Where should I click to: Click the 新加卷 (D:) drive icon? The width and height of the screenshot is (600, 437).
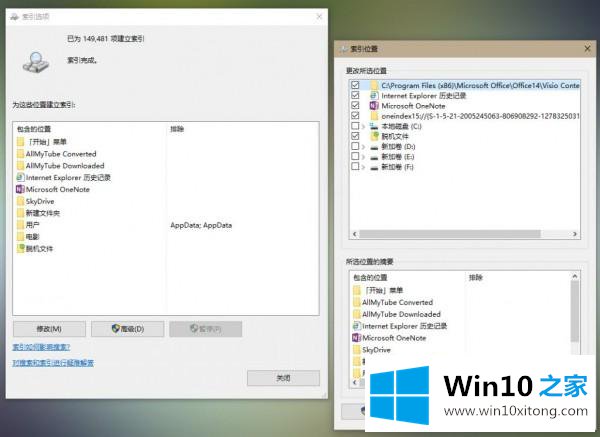pos(374,147)
